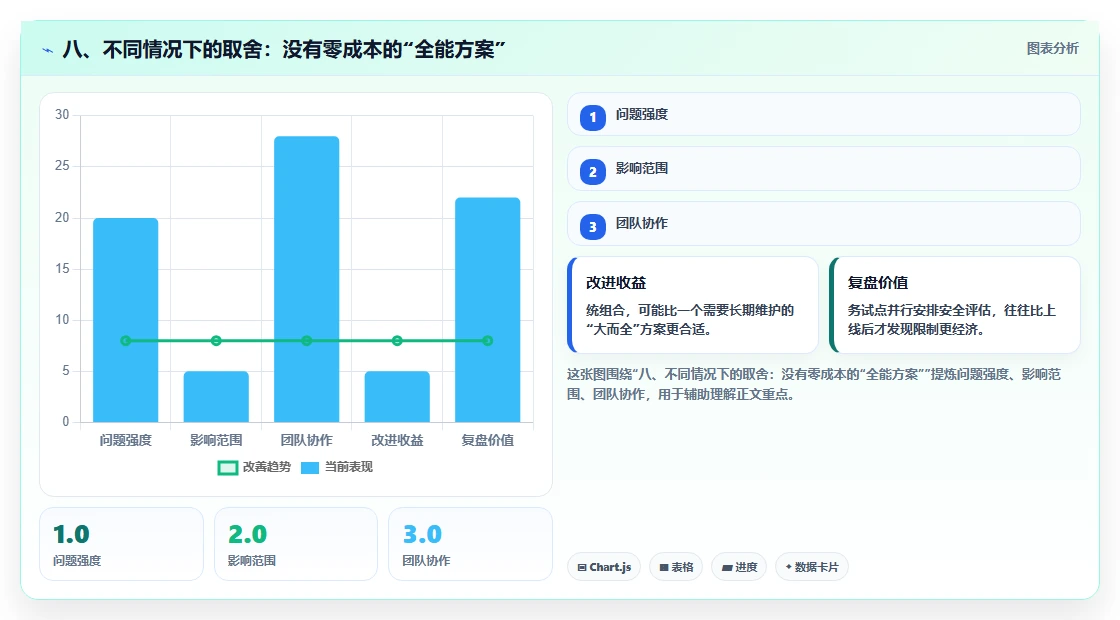Select the 问题强度 list item
The height and width of the screenshot is (620, 1120).
824,114
